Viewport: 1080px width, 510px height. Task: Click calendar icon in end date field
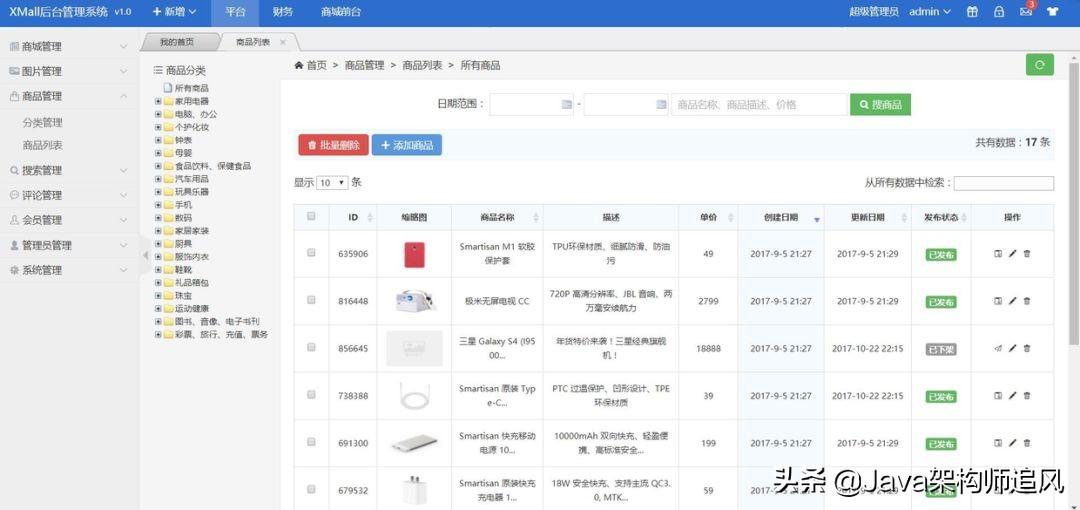click(661, 105)
